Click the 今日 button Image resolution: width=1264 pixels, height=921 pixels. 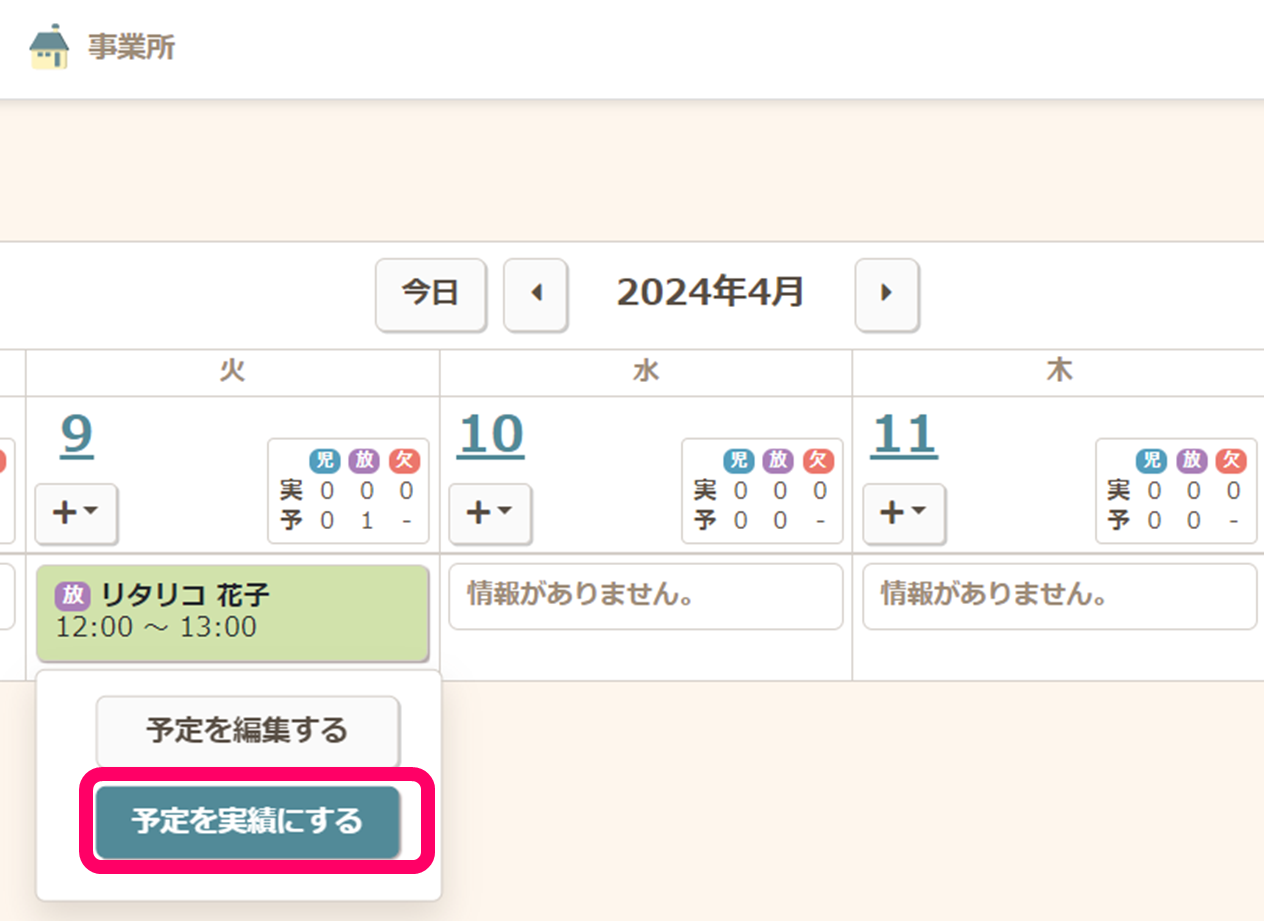tap(430, 293)
